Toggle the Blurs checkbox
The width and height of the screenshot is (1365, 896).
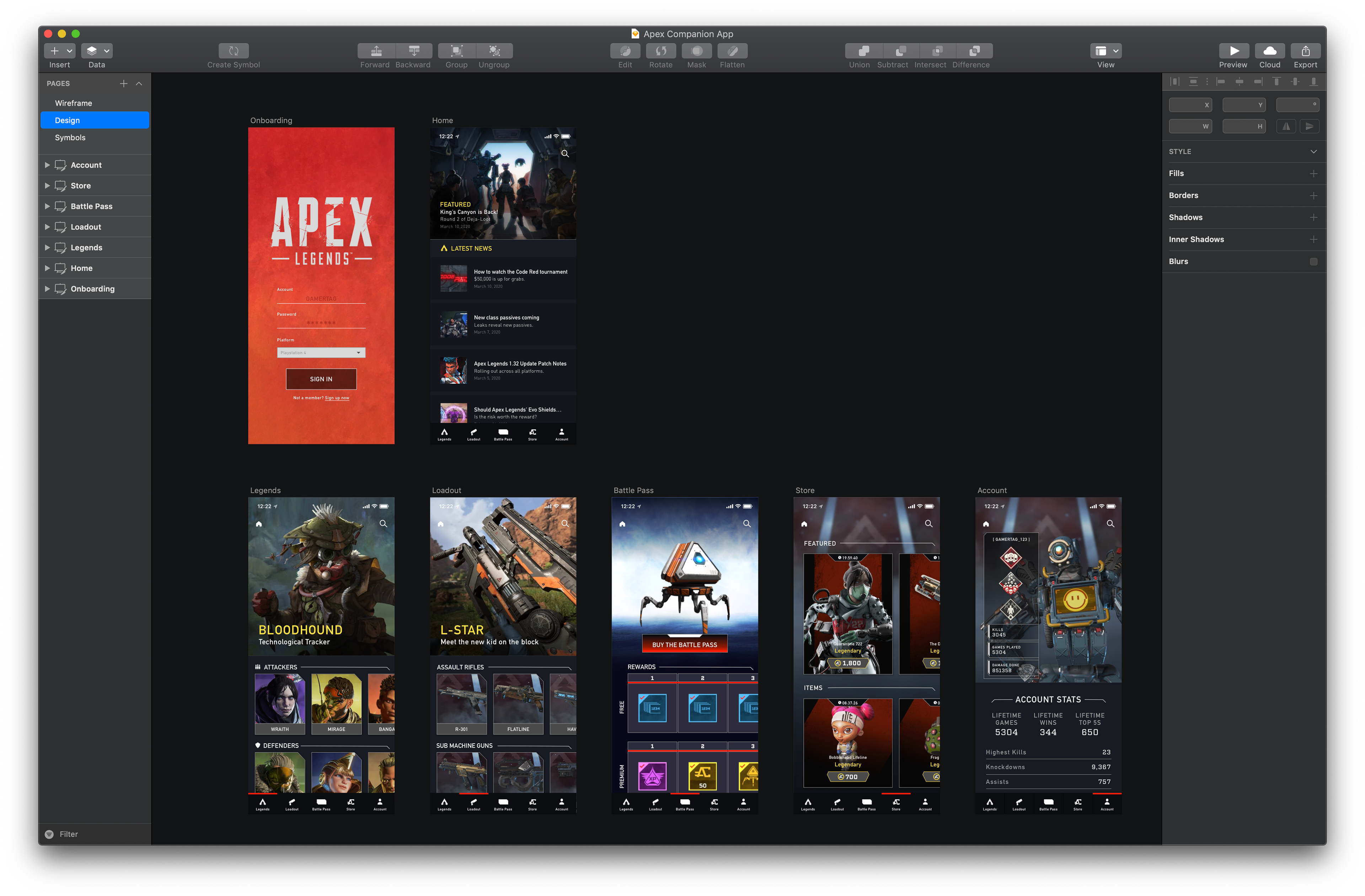point(1313,262)
